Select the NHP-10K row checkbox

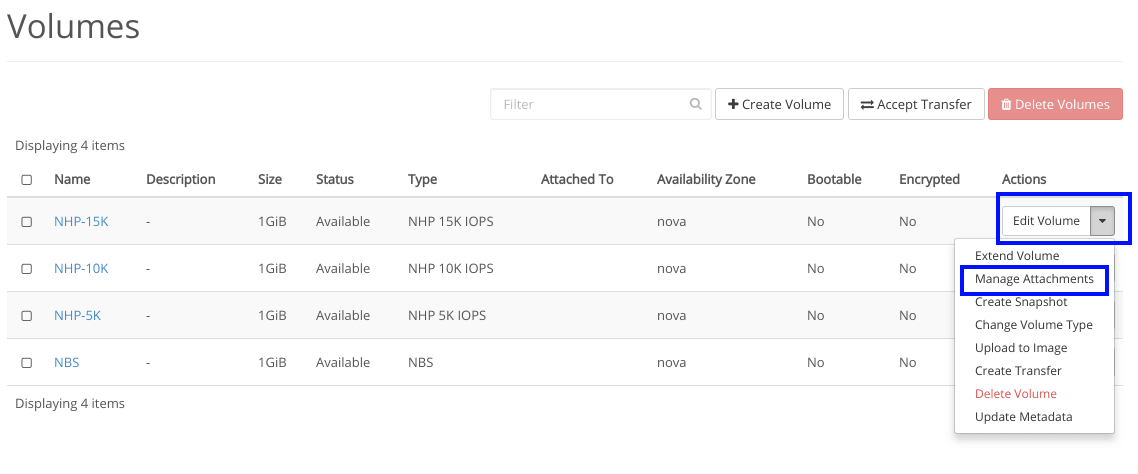coord(27,269)
